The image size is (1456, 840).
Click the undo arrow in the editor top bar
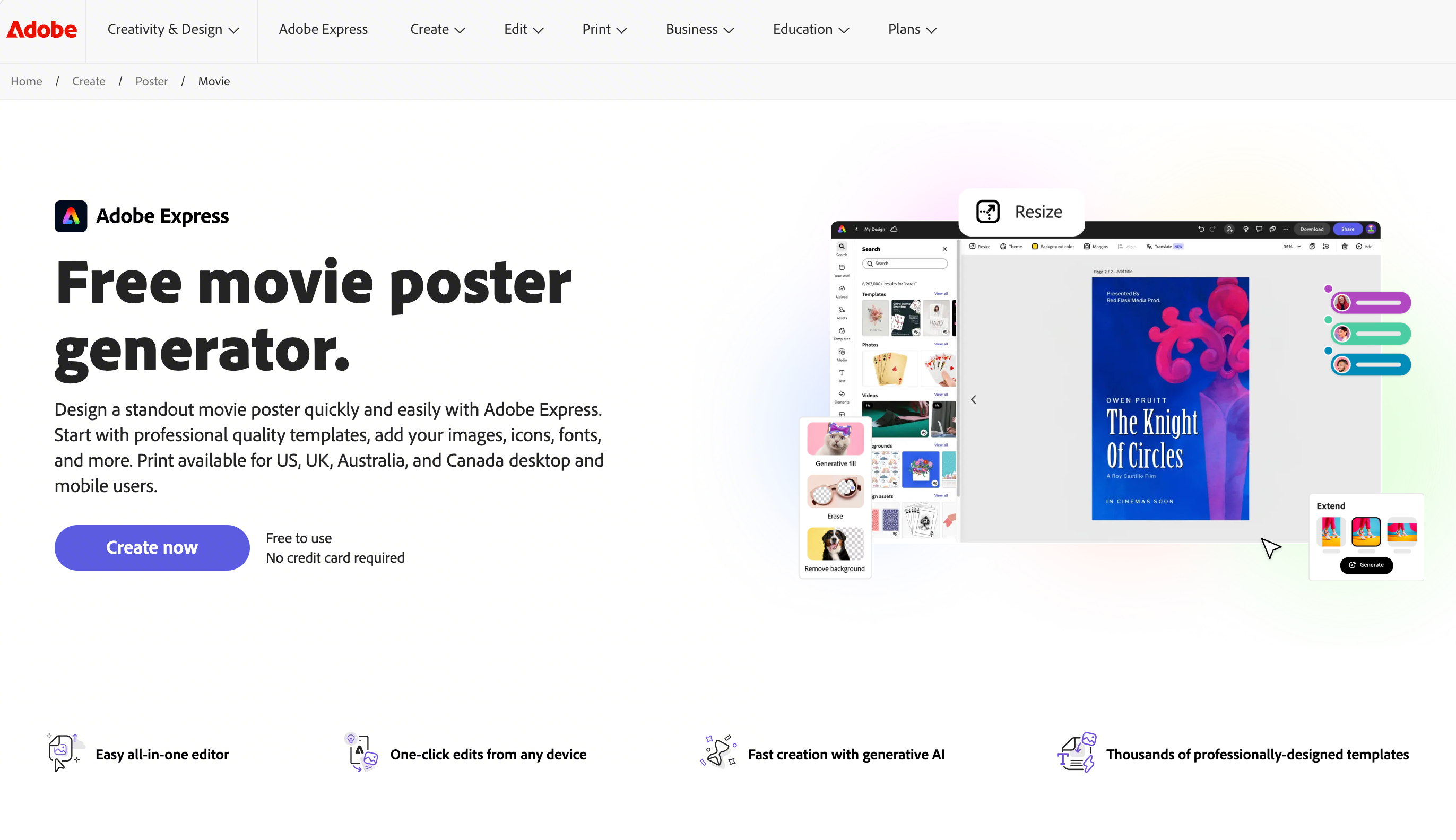click(1201, 229)
